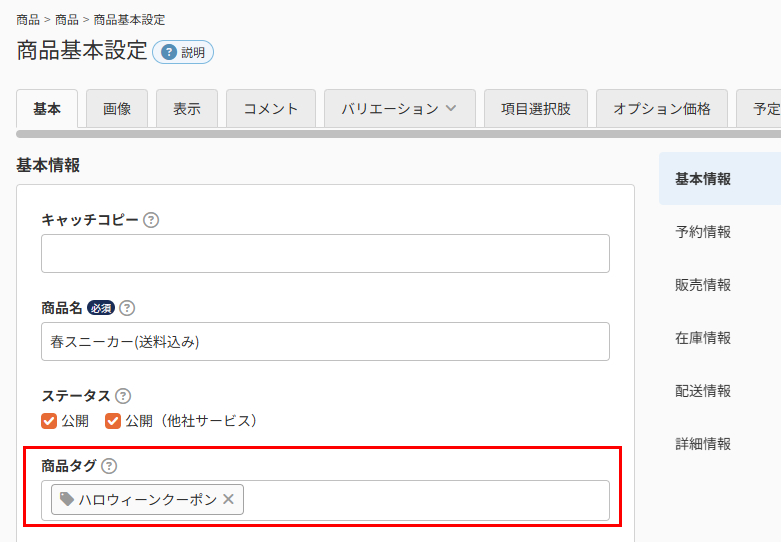Viewport: 781px width, 542px height.
Task: Jump to 販売情報 section
Action: (x=703, y=285)
